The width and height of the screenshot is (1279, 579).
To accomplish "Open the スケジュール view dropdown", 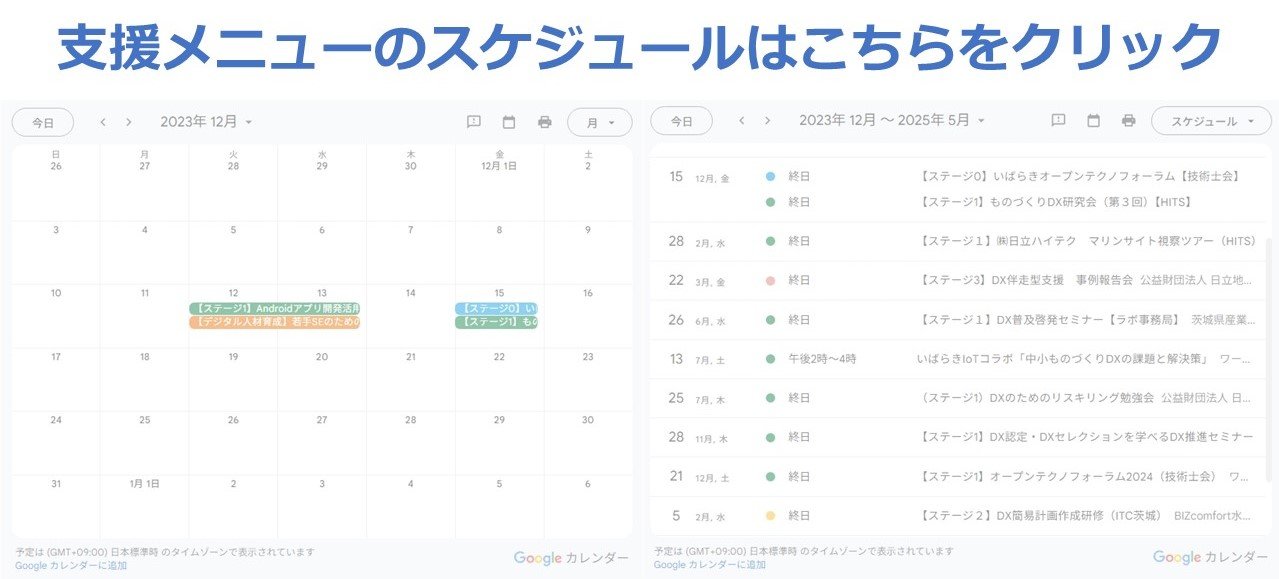I will (1211, 121).
